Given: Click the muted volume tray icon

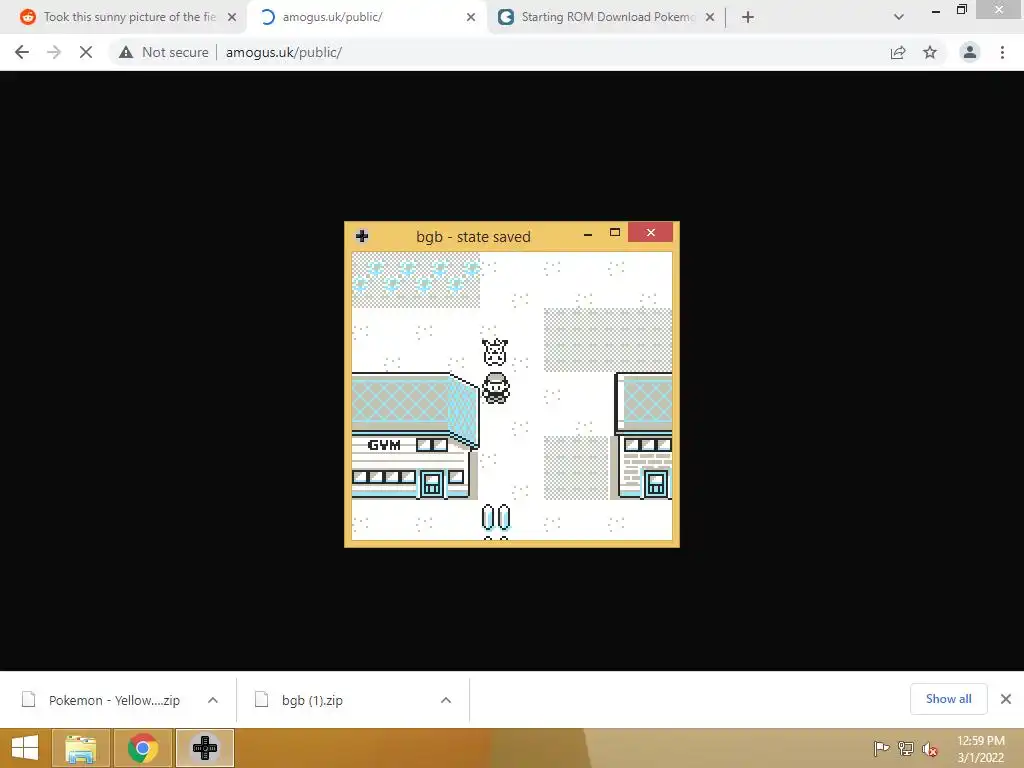Looking at the screenshot, I should 930,748.
